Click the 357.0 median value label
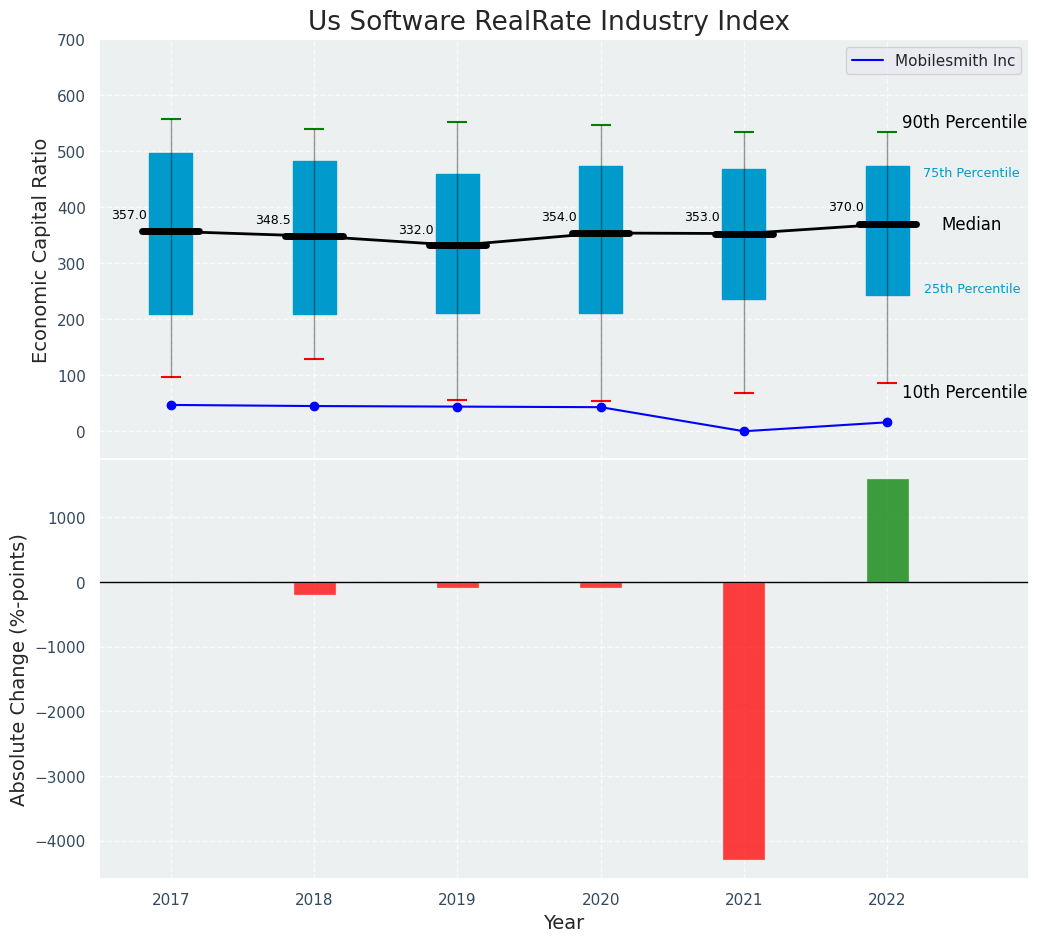This screenshot has height=942, width=1039. (x=129, y=215)
